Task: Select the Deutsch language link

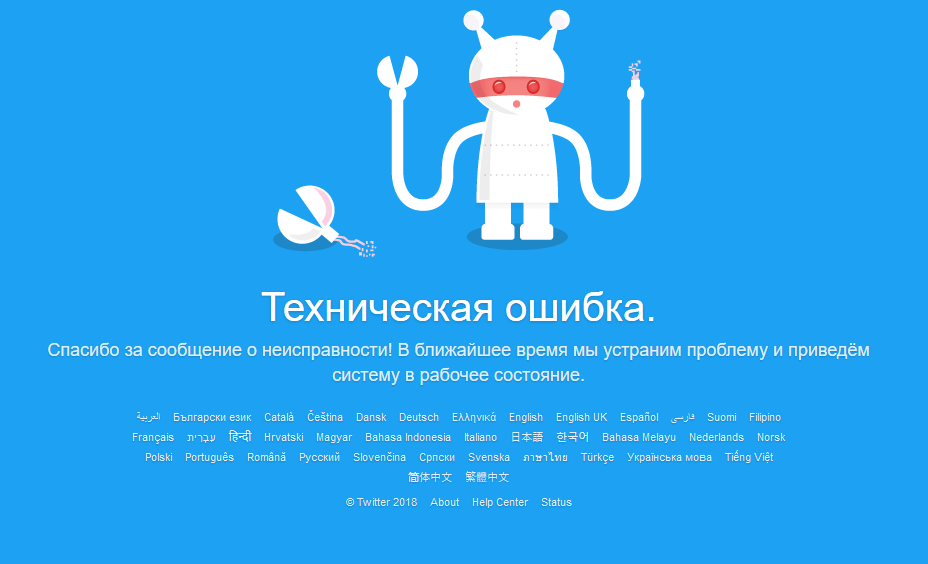Action: 418,417
